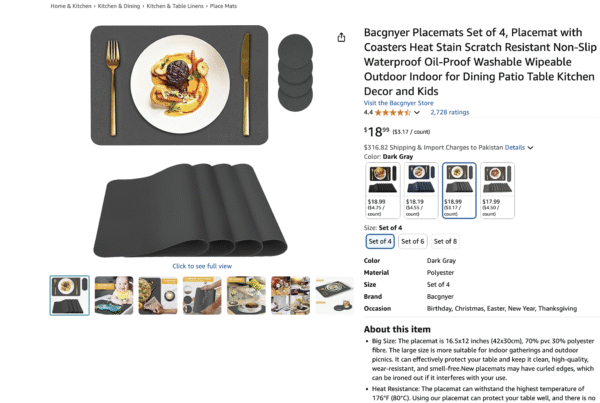The image size is (600, 403).
Task: Select the Set of 4 size option
Action: coord(380,241)
